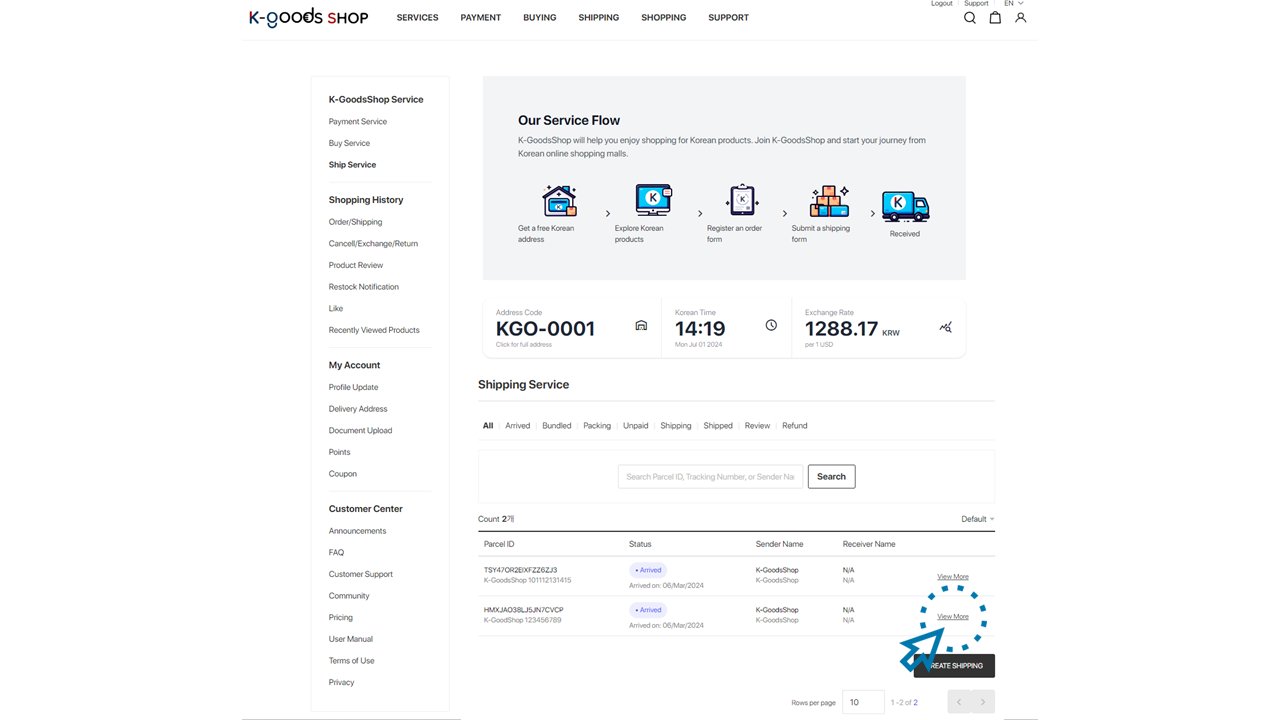Click the delivery truck Received icon
Viewport: 1280px width, 720px height.
click(905, 206)
